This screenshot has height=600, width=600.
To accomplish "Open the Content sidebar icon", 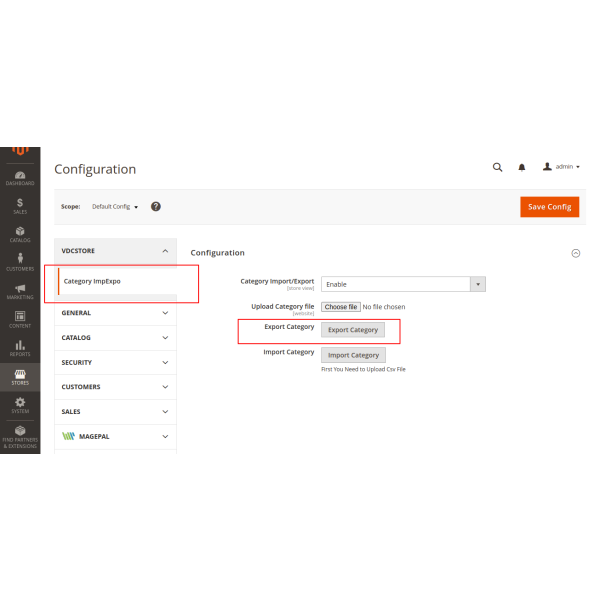I will tap(20, 319).
